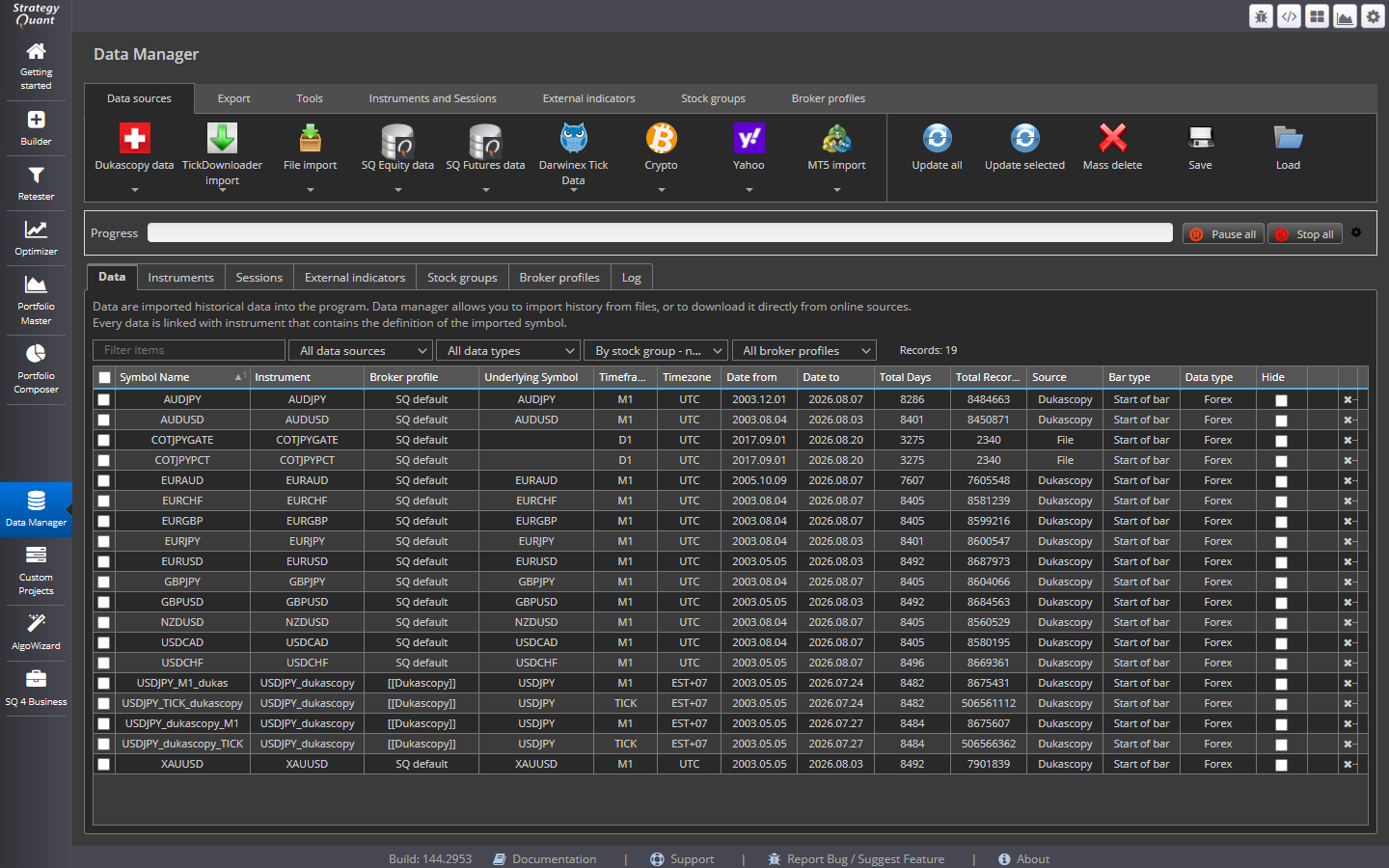Open code editor icon in top bar
The image size is (1389, 868).
(1289, 16)
